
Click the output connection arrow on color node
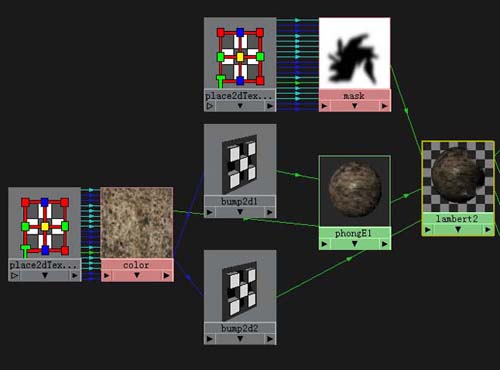pyautogui.click(x=167, y=275)
